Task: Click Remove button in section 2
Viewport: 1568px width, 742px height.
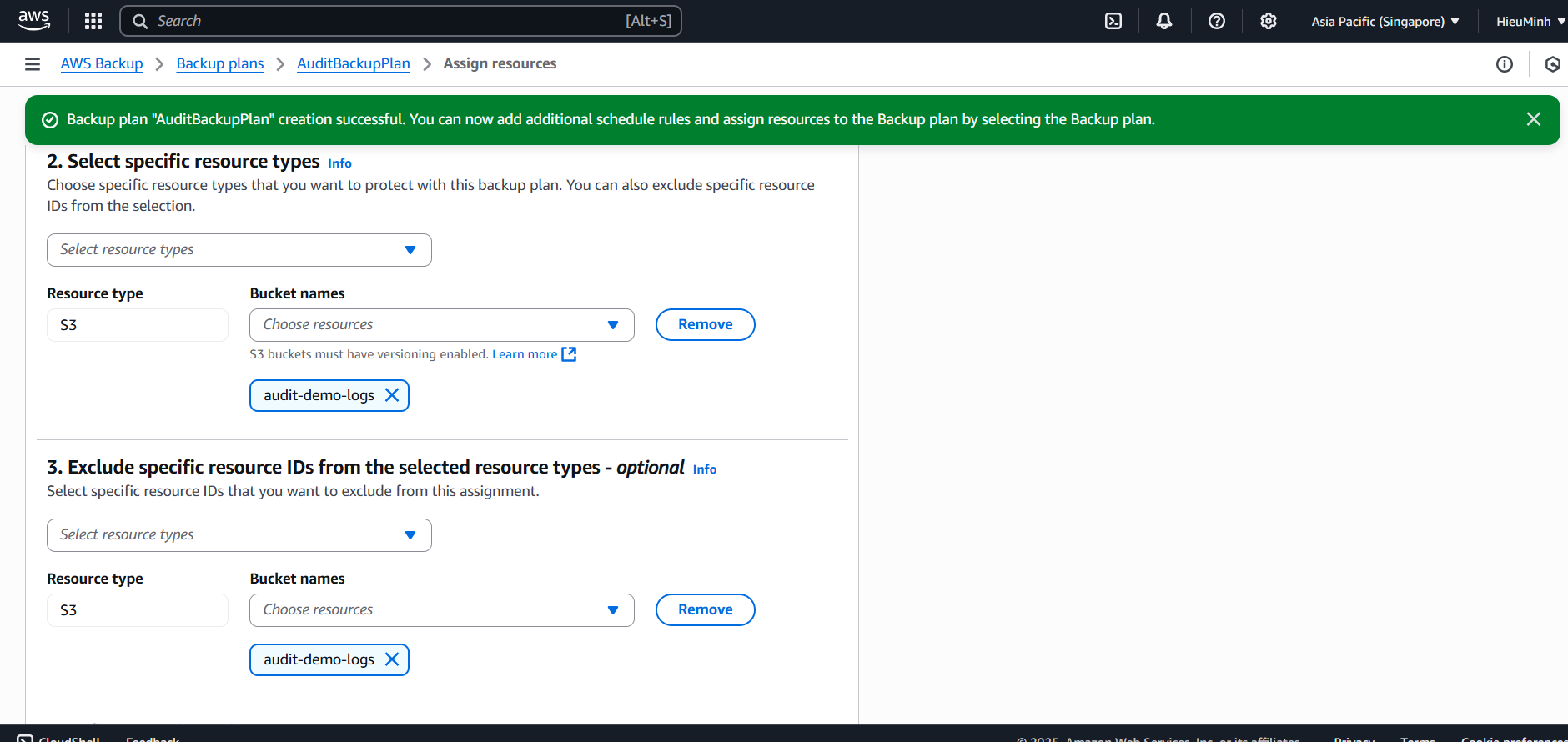Action: click(706, 325)
